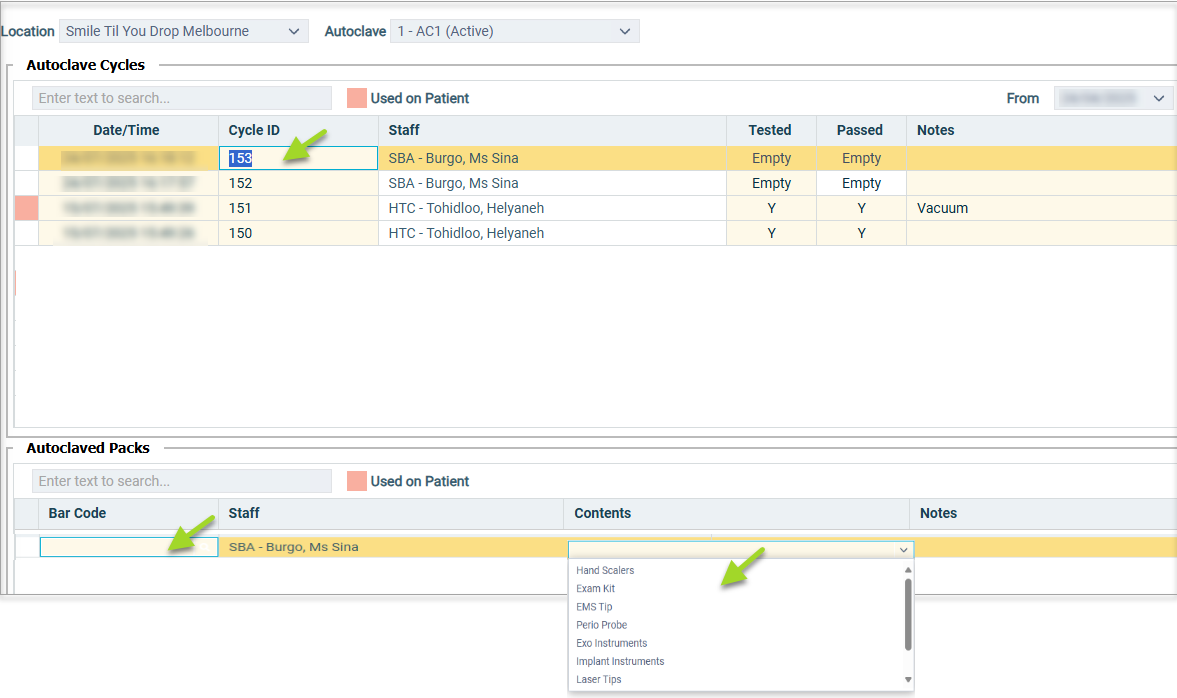1177x698 pixels.
Task: Click the contents list scrollbar thumb
Action: click(x=908, y=615)
